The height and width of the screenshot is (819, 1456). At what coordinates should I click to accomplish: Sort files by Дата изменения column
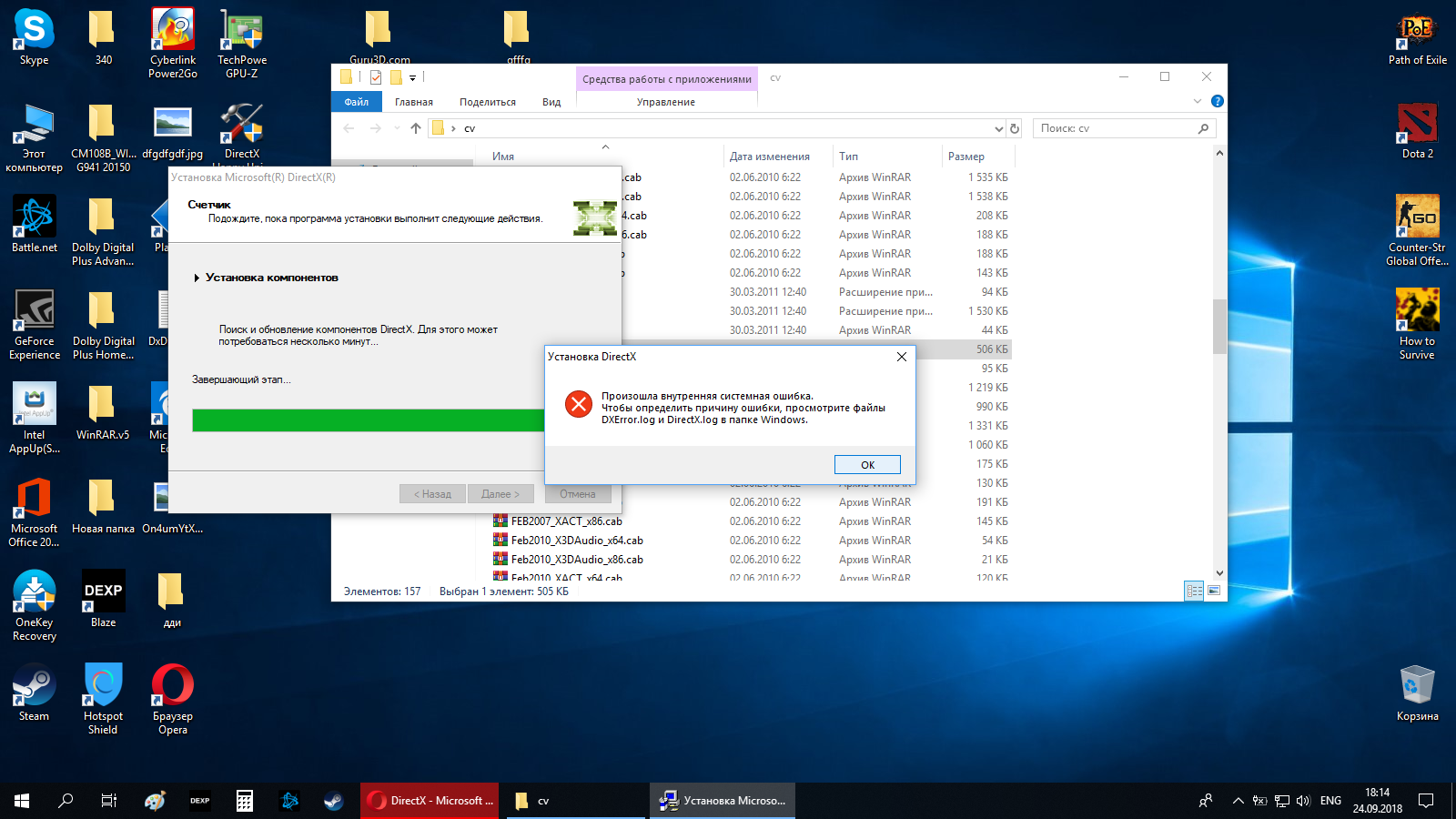(x=769, y=157)
